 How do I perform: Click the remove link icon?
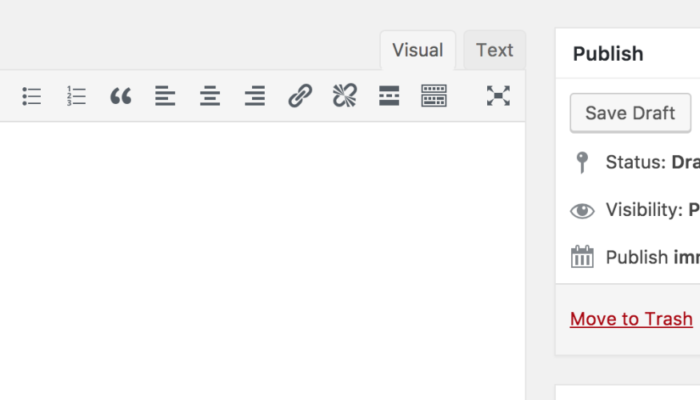[x=344, y=96]
